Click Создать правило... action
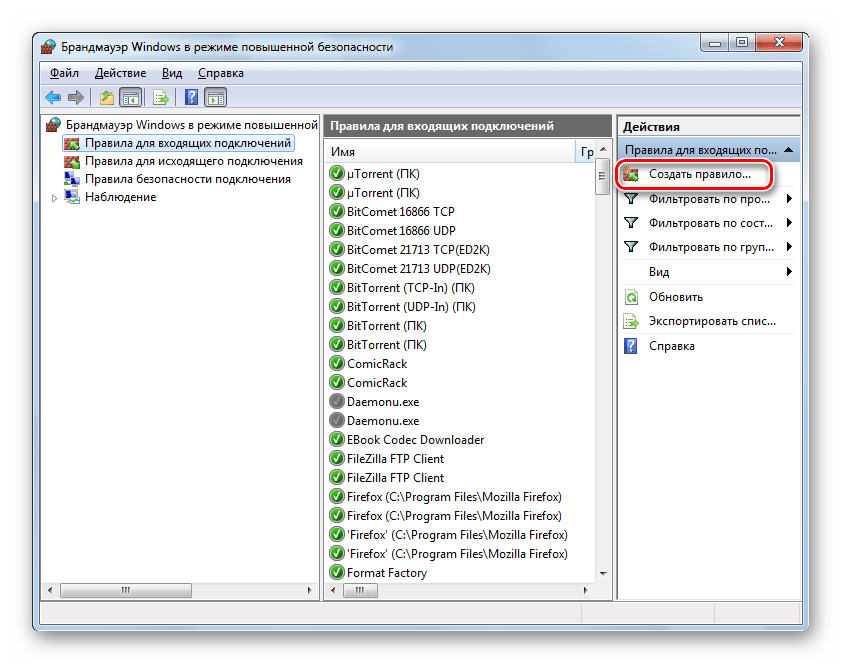Image resolution: width=842 pixels, height=664 pixels. point(700,174)
